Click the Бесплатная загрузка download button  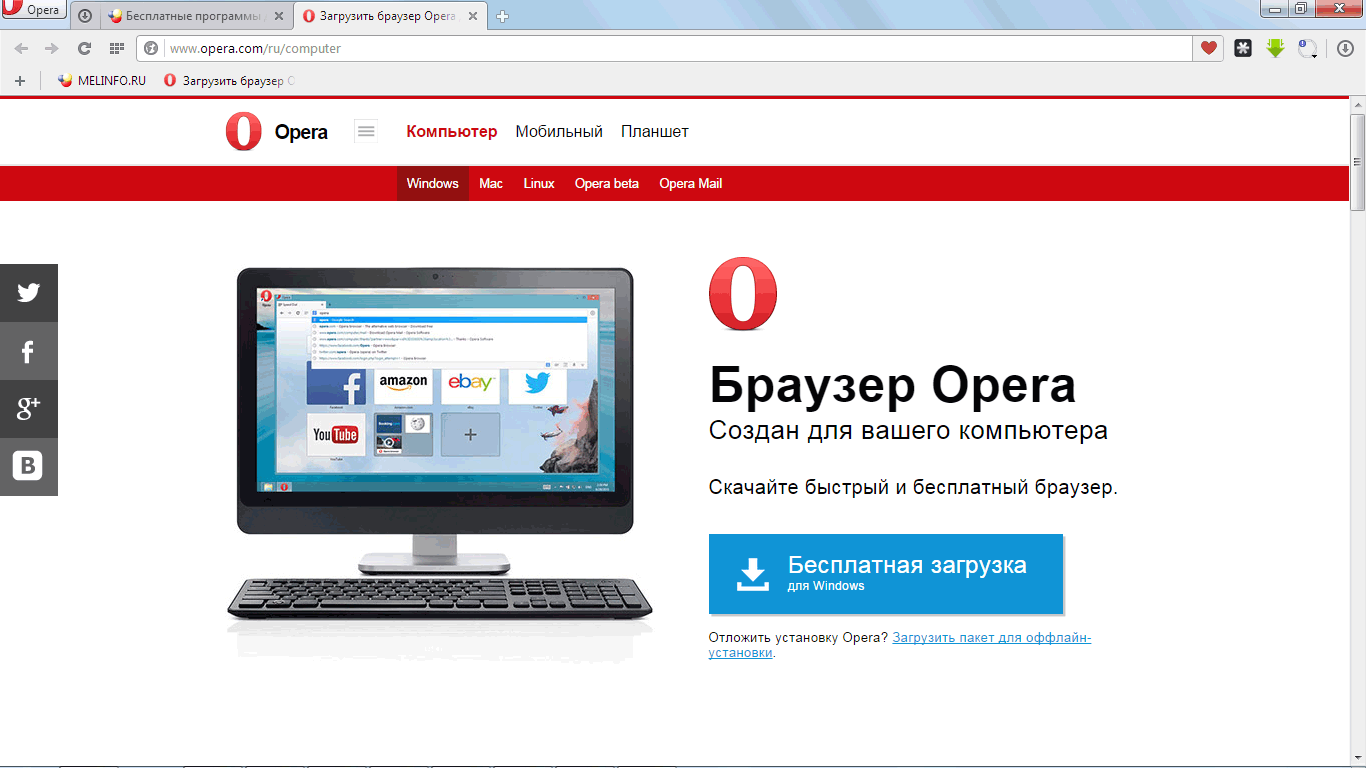(x=885, y=573)
